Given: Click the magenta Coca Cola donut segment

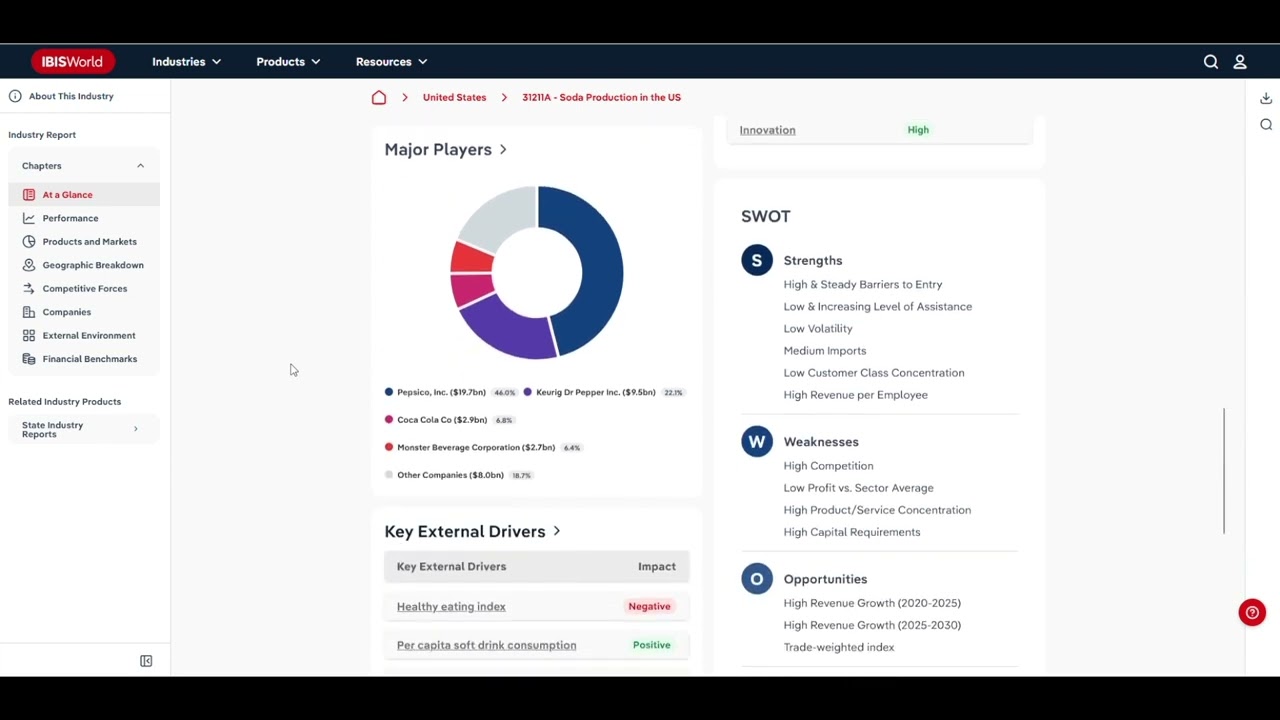Looking at the screenshot, I should click(473, 291).
